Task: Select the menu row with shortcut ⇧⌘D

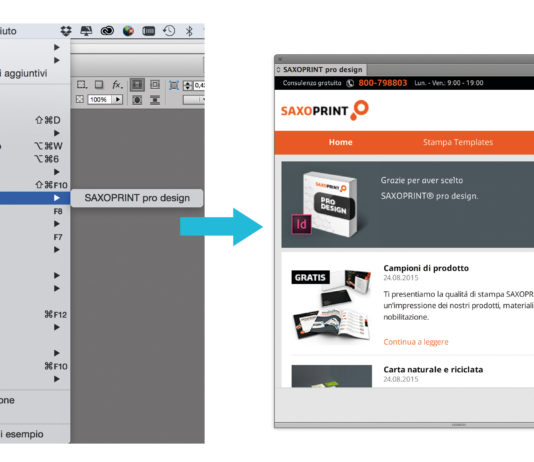Action: 35,120
